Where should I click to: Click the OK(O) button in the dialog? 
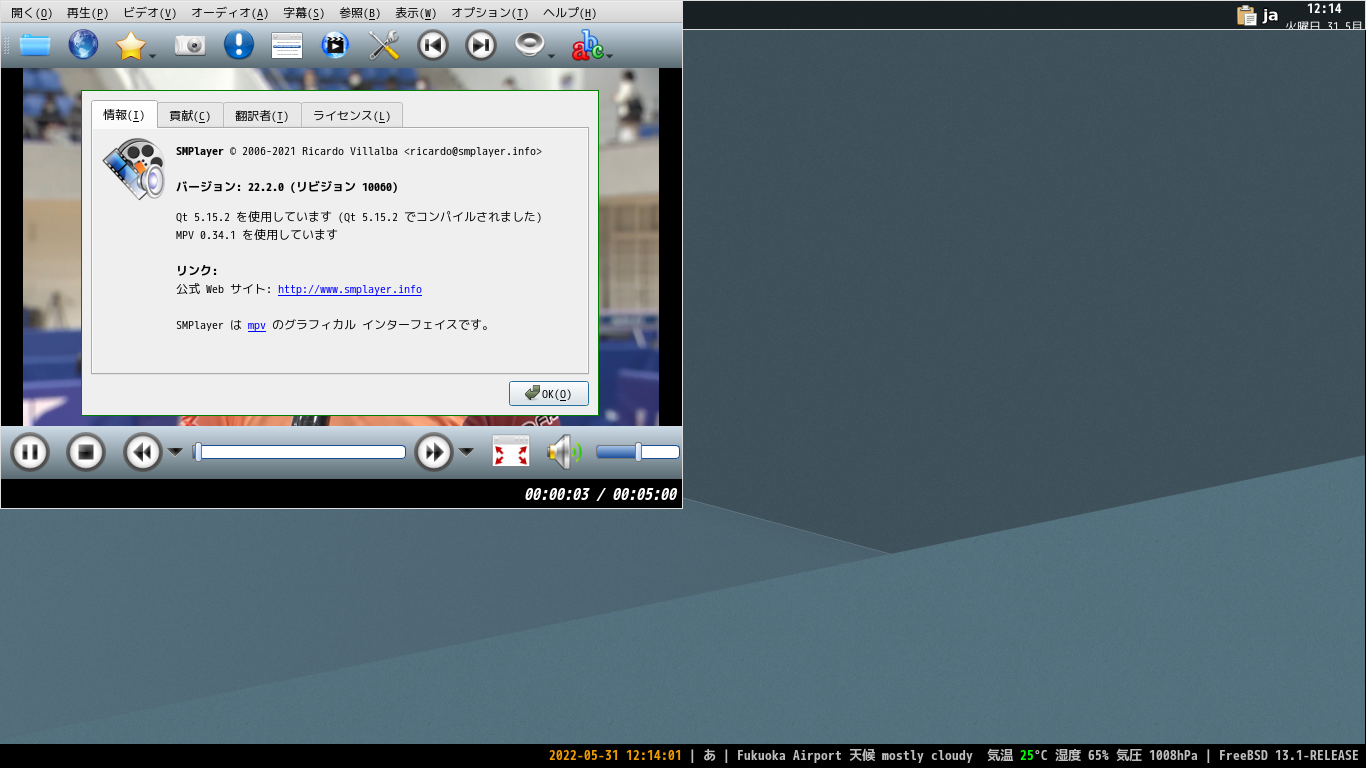[549, 394]
